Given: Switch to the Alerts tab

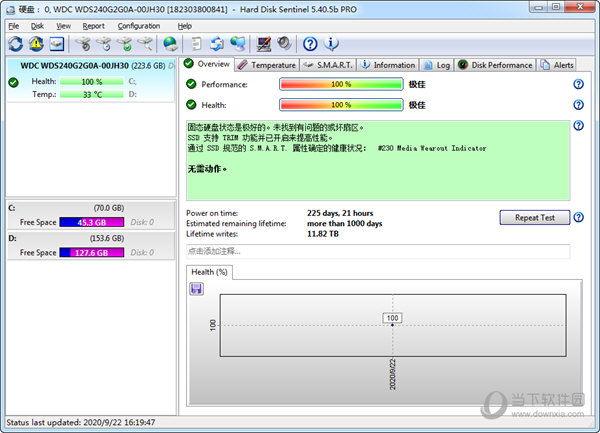Looking at the screenshot, I should pos(556,65).
